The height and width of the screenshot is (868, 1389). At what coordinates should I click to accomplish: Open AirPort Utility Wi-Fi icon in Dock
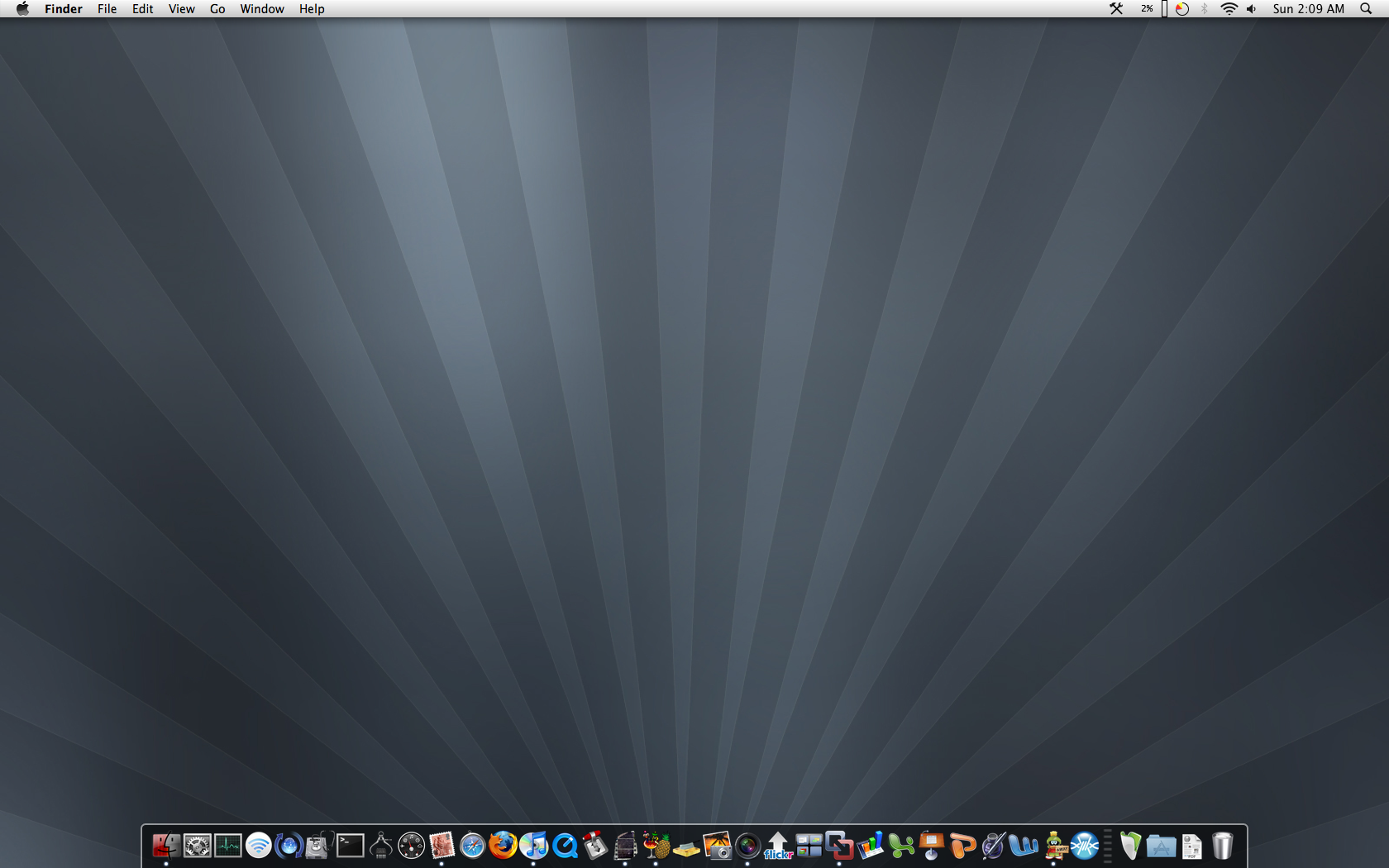tap(258, 846)
